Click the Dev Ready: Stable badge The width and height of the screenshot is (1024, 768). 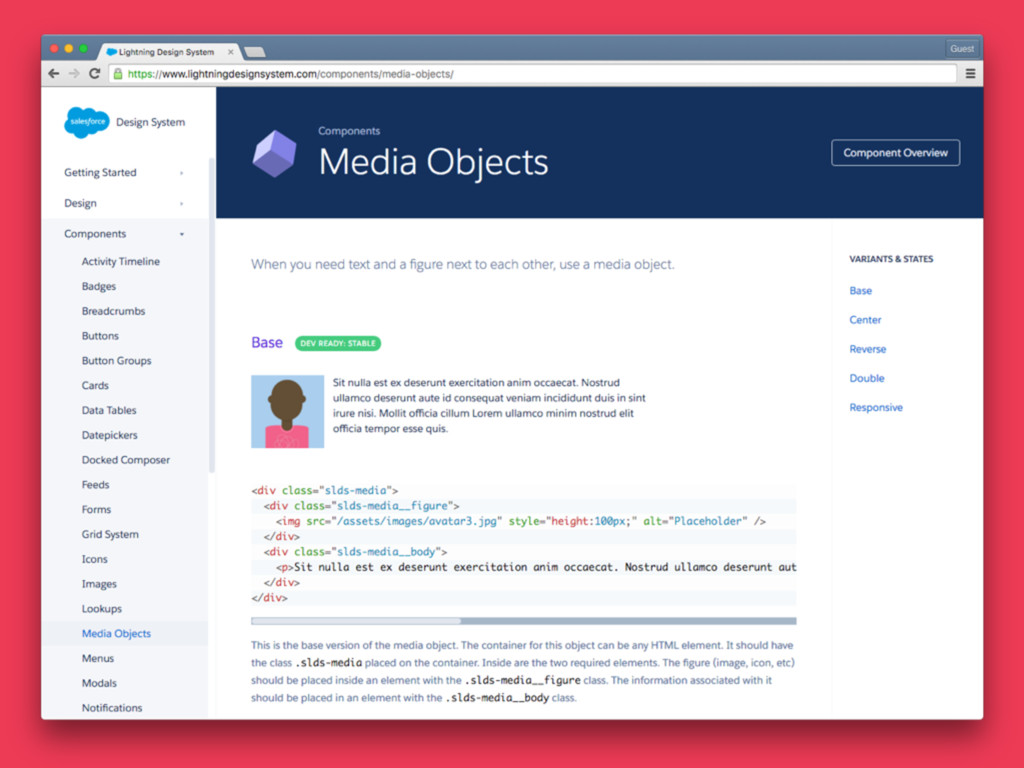(x=338, y=344)
